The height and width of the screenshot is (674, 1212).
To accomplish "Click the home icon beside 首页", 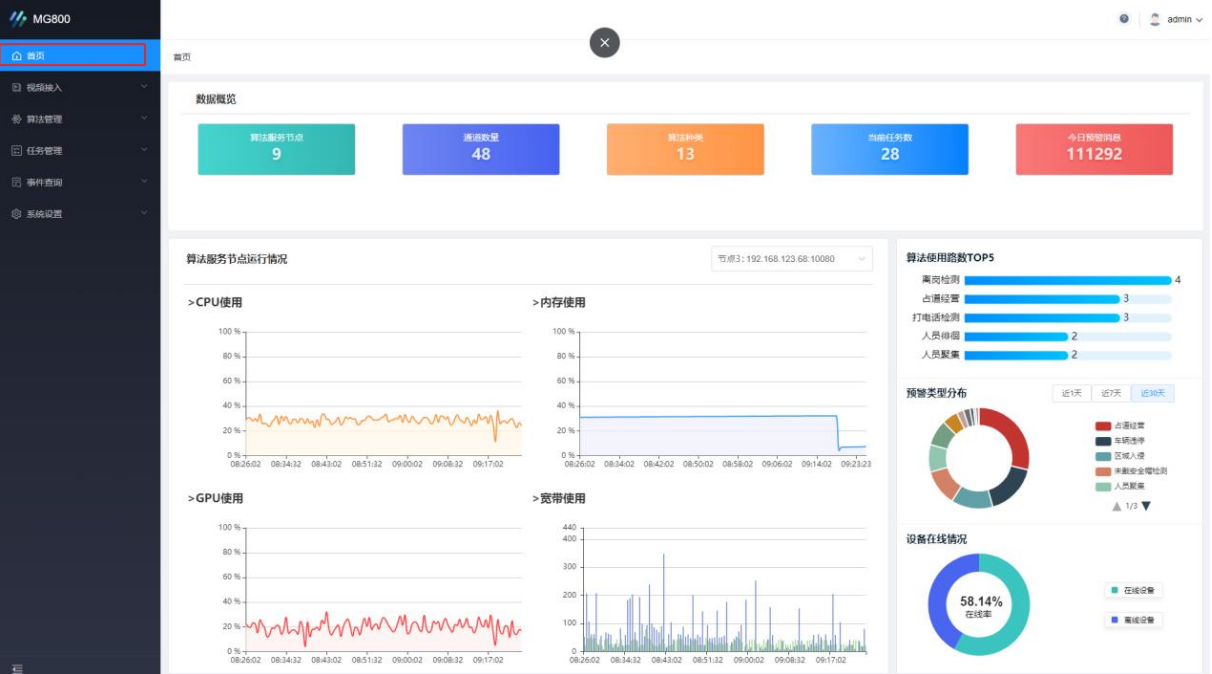I will [x=16, y=56].
